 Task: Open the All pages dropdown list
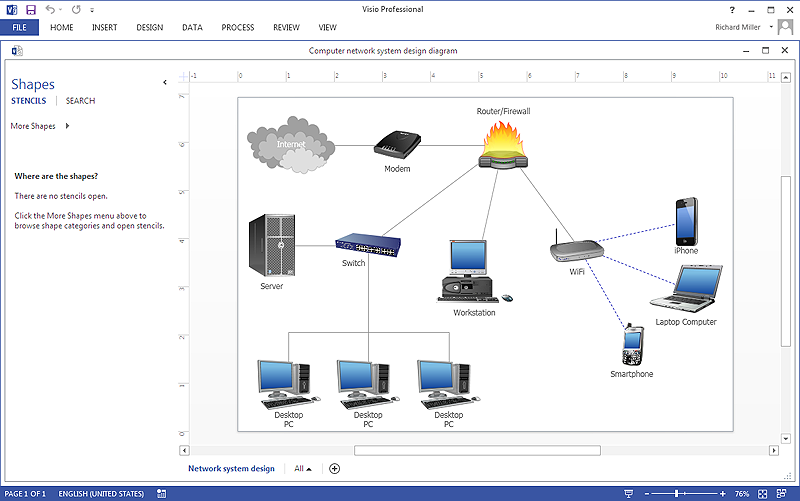[x=303, y=468]
